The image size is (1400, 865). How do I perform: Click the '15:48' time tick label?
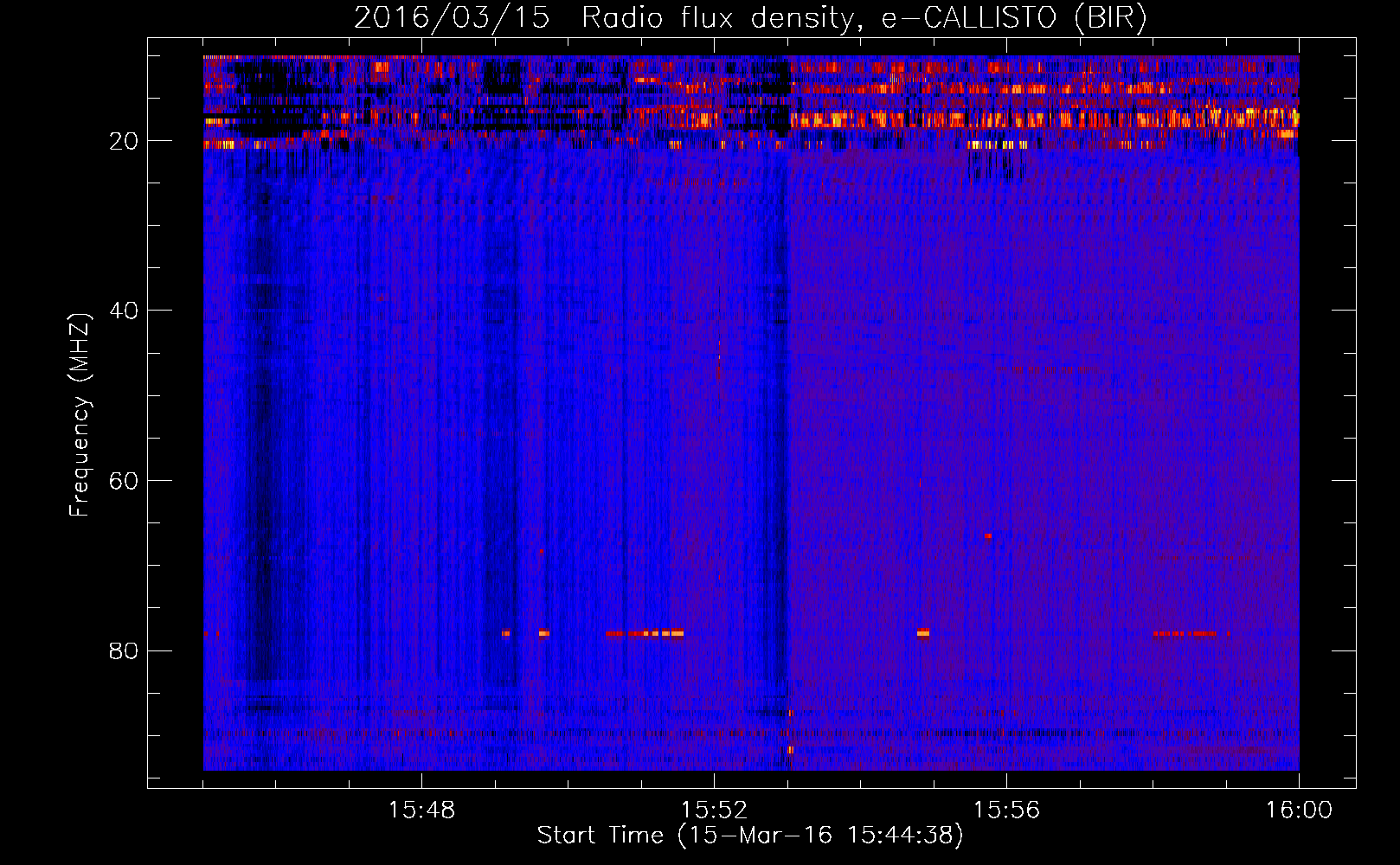[421, 811]
